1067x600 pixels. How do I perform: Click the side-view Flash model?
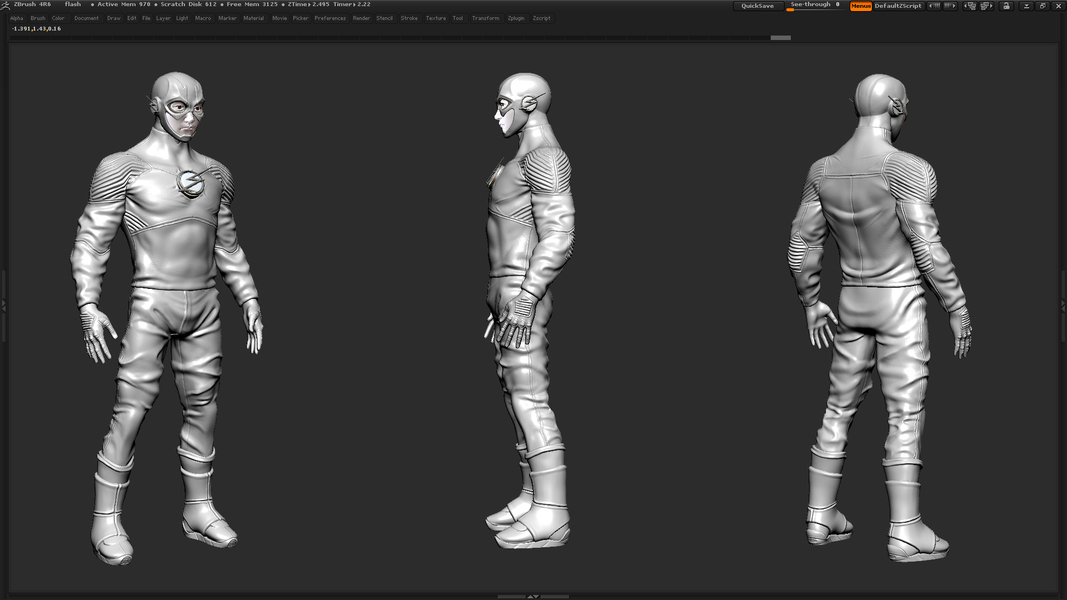[x=529, y=310]
